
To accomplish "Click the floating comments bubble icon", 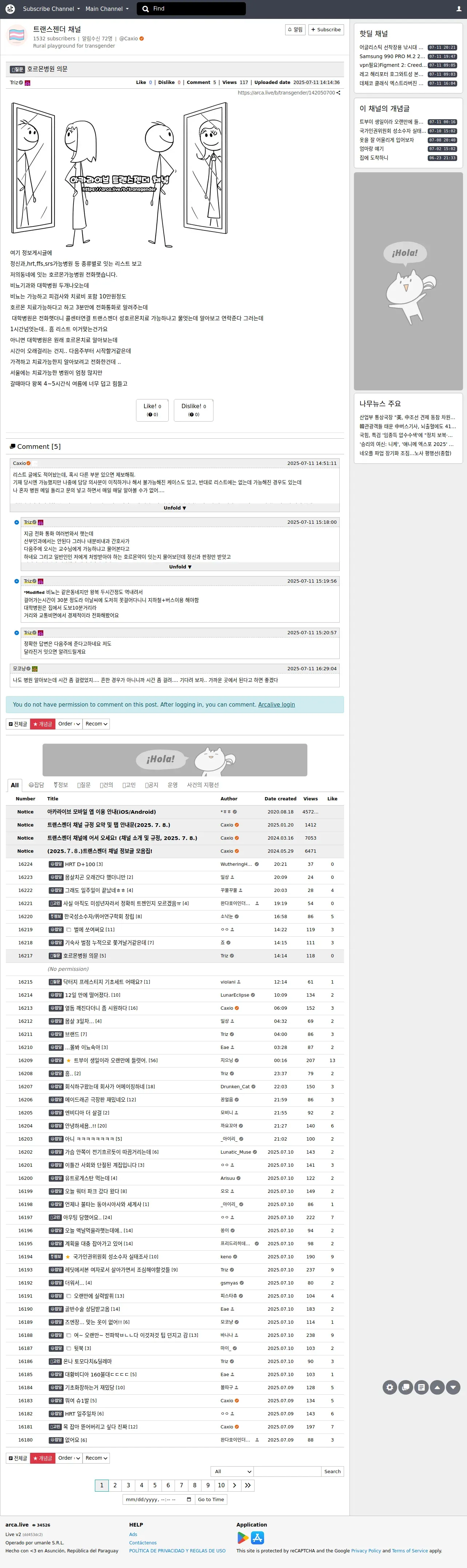I will 406,1387.
